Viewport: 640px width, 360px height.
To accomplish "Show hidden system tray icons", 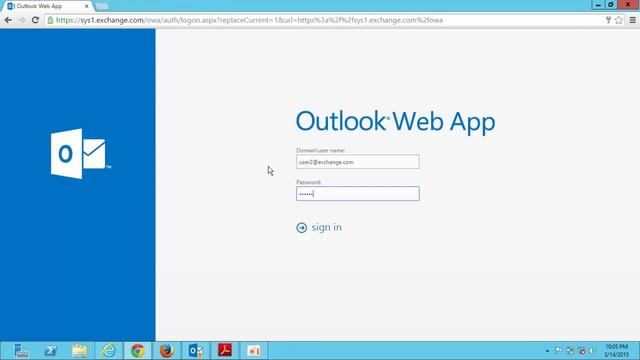I will (x=547, y=351).
